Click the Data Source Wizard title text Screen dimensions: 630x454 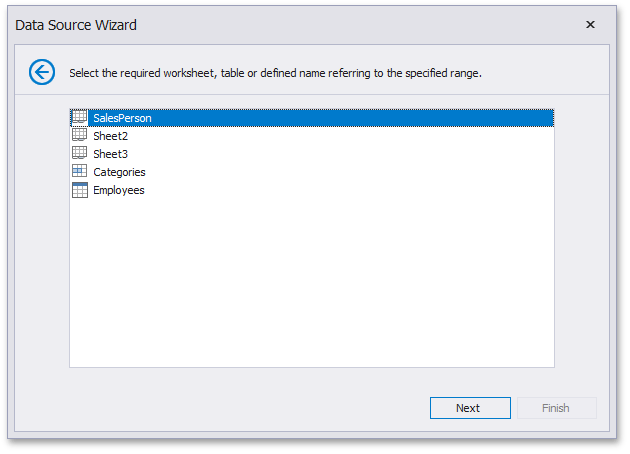(x=76, y=25)
